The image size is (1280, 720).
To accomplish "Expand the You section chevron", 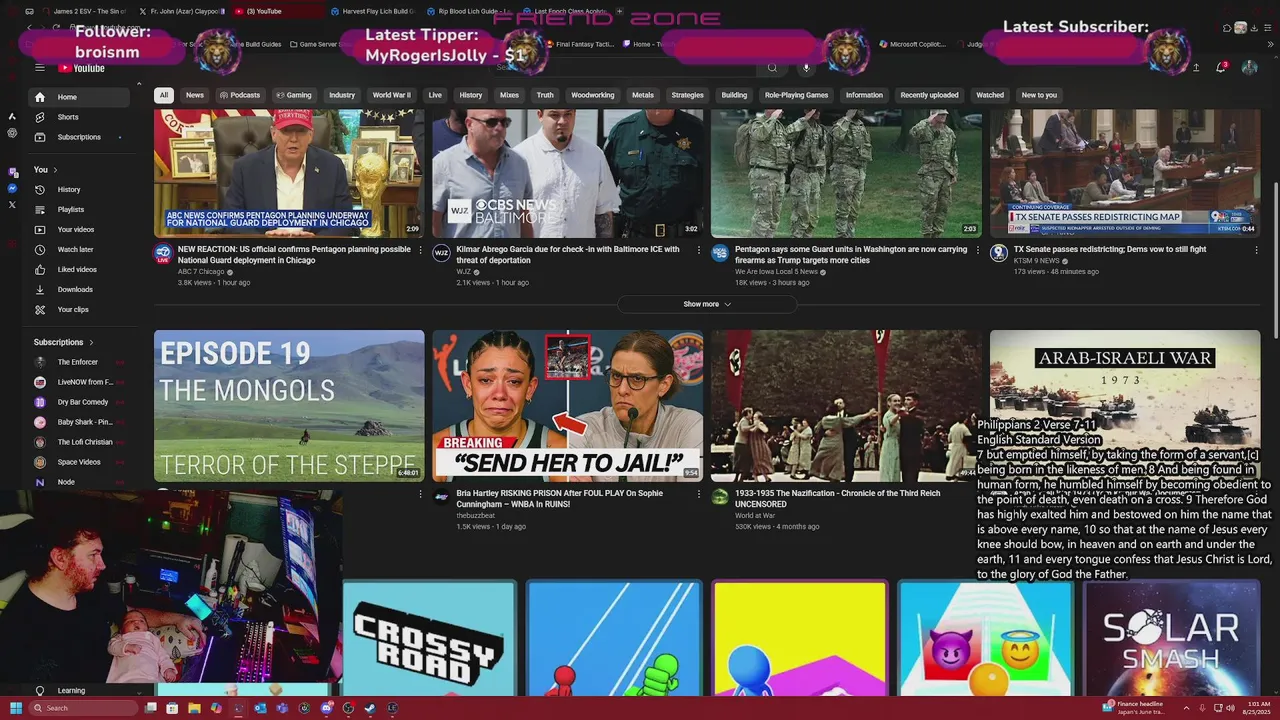I will click(55, 170).
